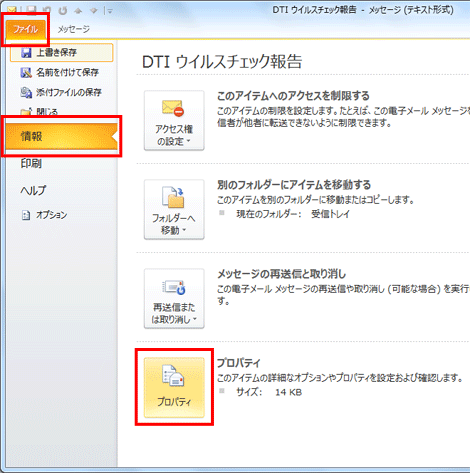Click the プロパティ button

click(x=174, y=387)
